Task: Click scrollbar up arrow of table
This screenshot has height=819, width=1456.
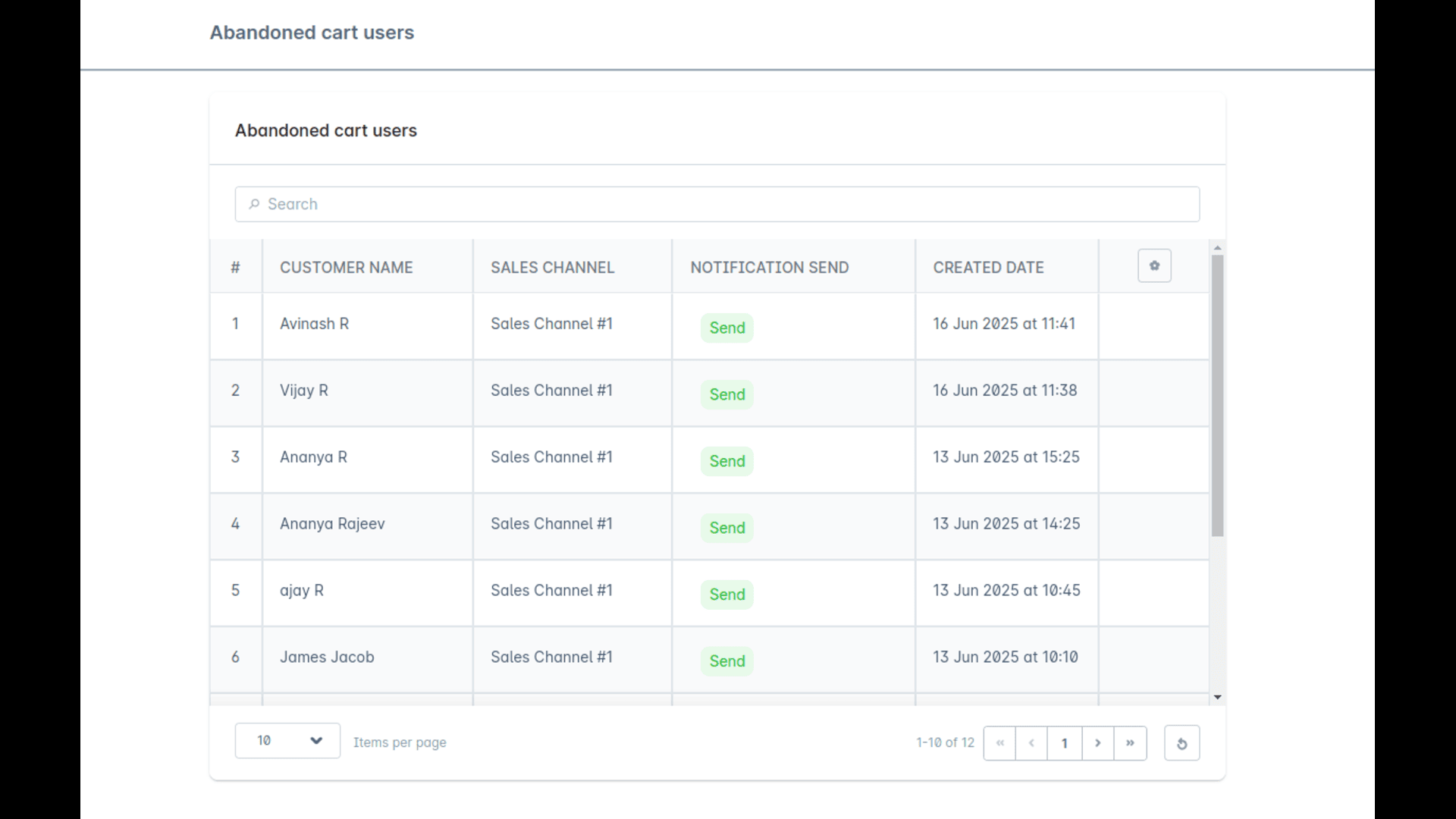Action: [1217, 248]
